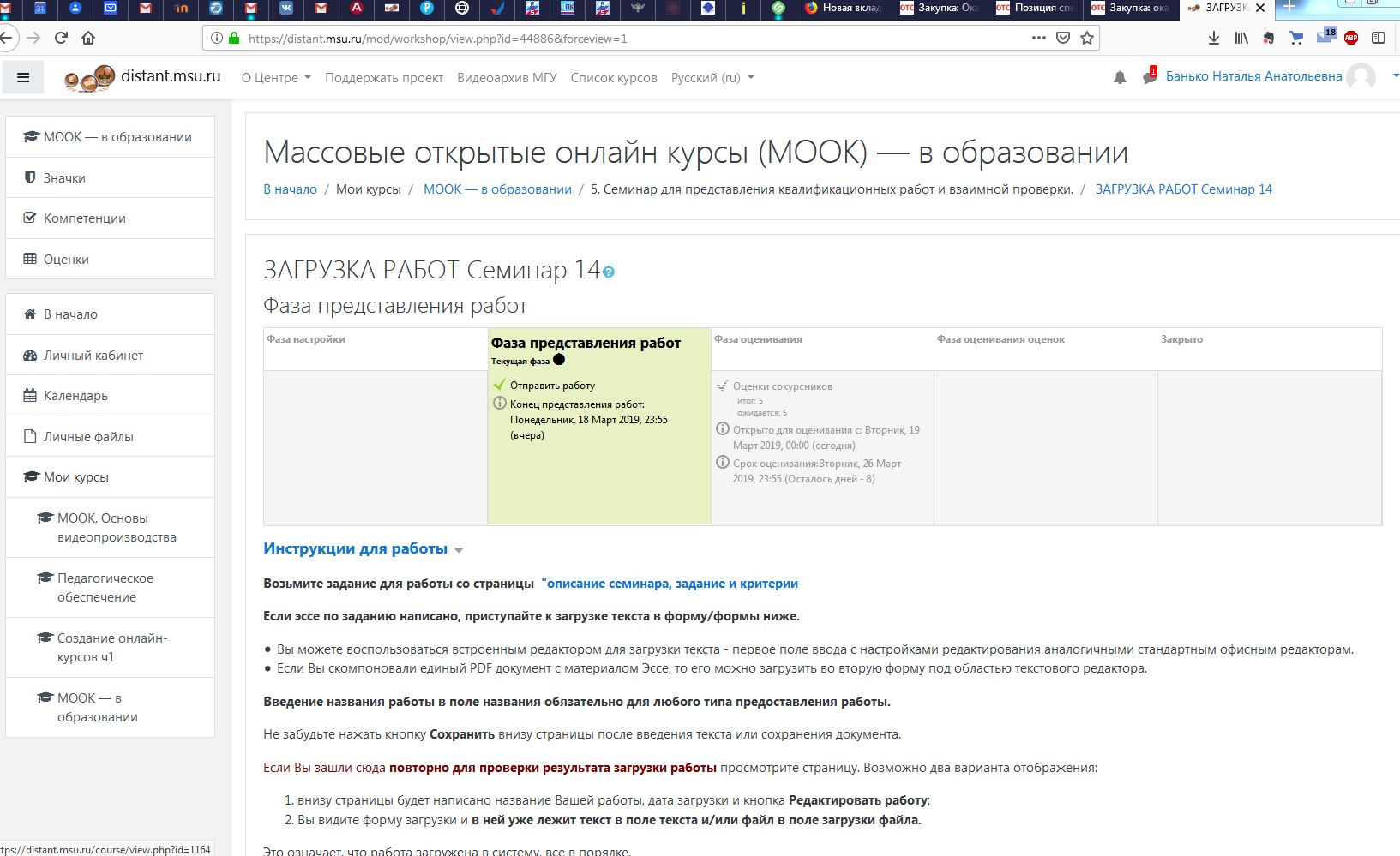Open the Русский (ru) language dropdown
Screen dimensions: 1400x856
(712, 77)
